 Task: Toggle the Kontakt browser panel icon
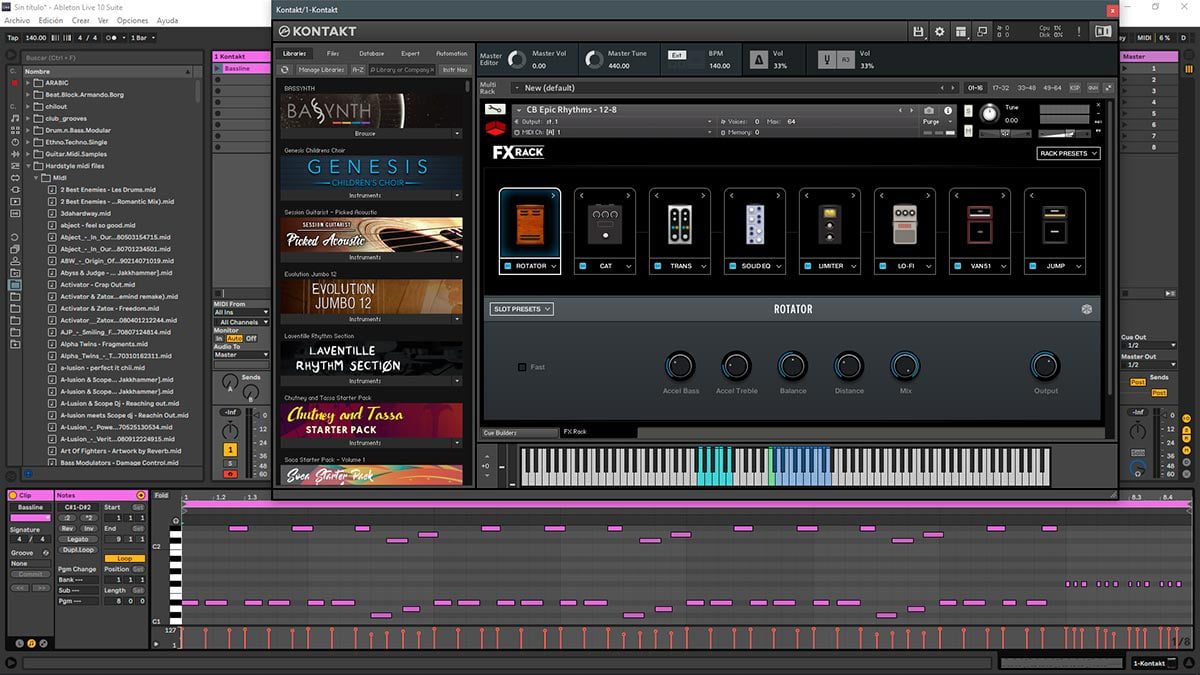(x=1103, y=32)
